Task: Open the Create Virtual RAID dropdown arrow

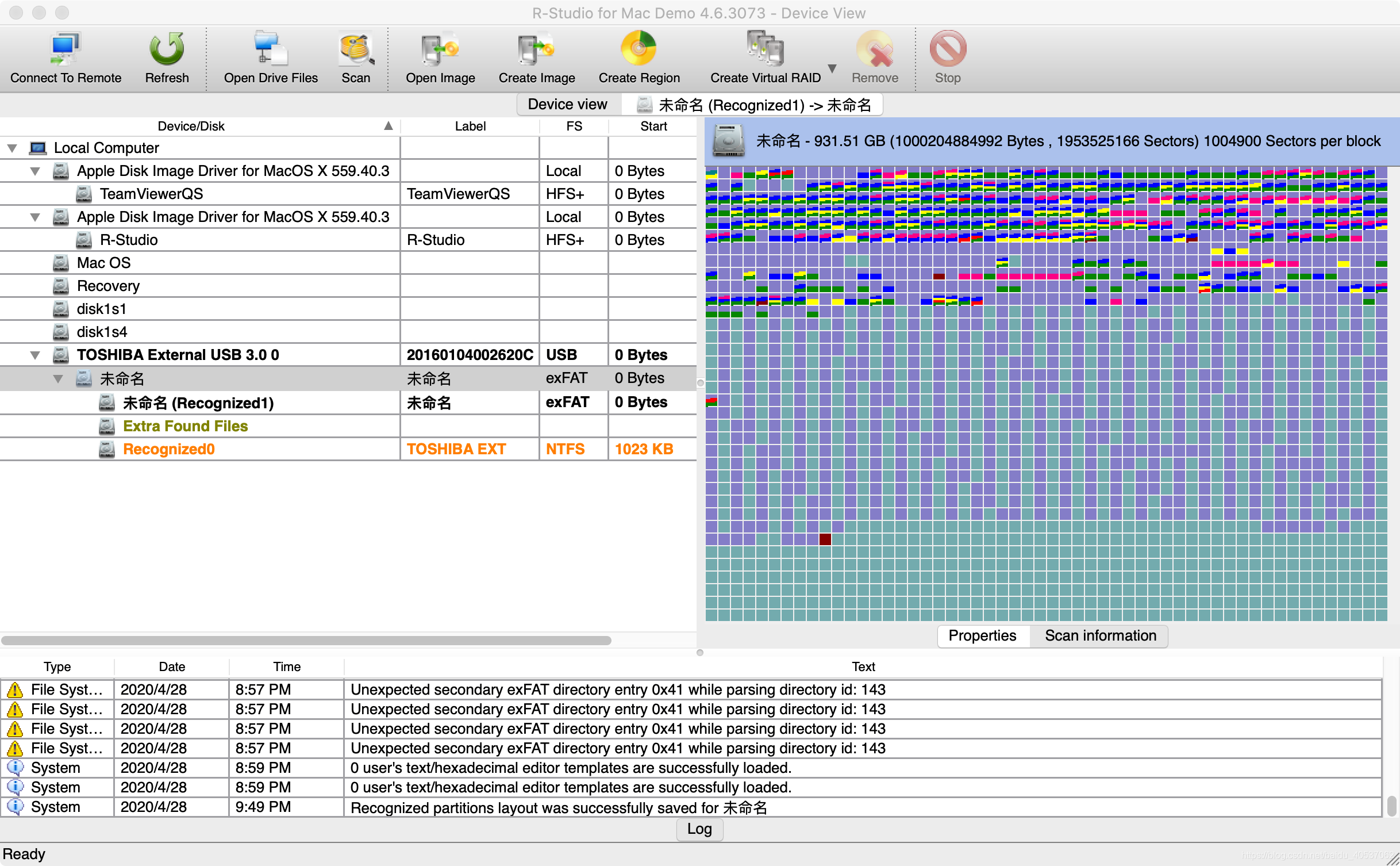Action: (x=832, y=68)
